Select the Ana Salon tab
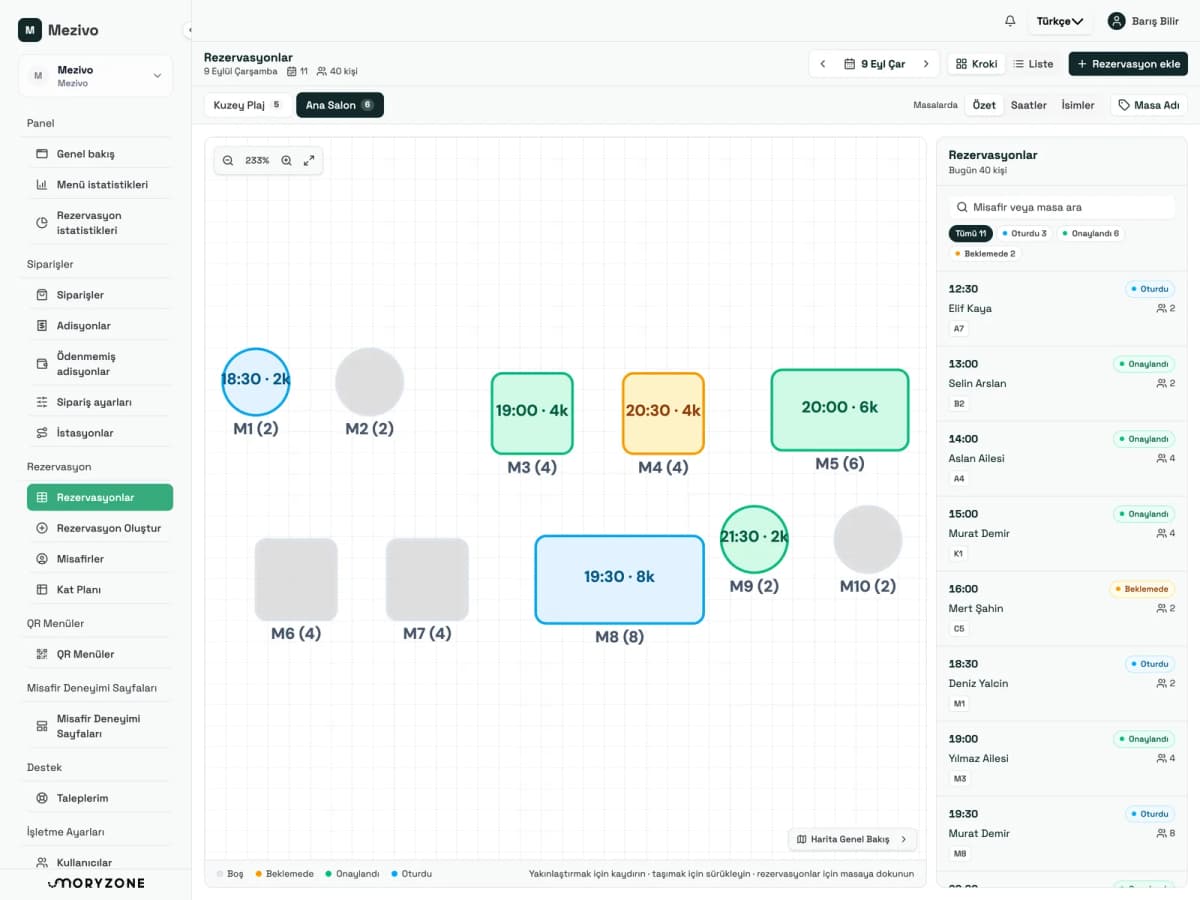 click(x=340, y=105)
